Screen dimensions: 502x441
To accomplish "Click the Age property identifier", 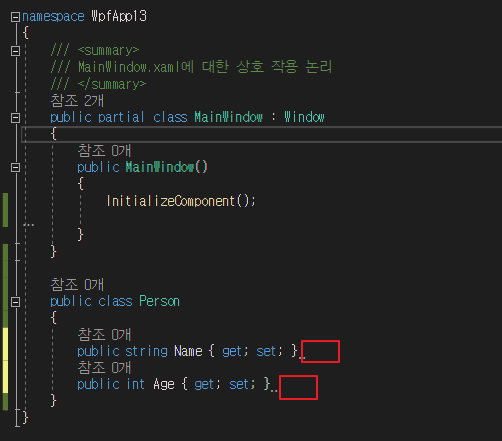I will tap(164, 385).
